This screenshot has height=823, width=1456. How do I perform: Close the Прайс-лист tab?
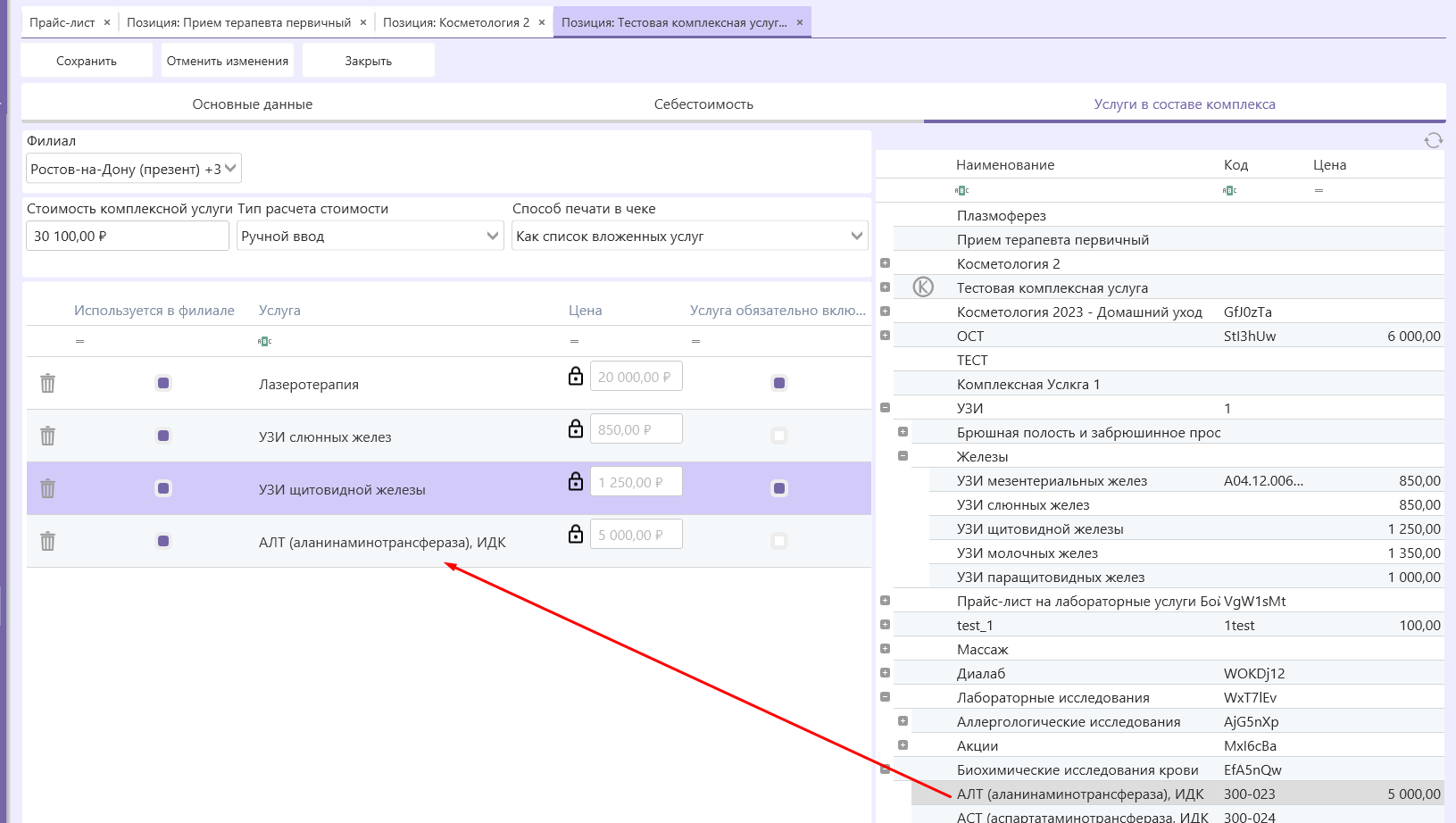(107, 22)
